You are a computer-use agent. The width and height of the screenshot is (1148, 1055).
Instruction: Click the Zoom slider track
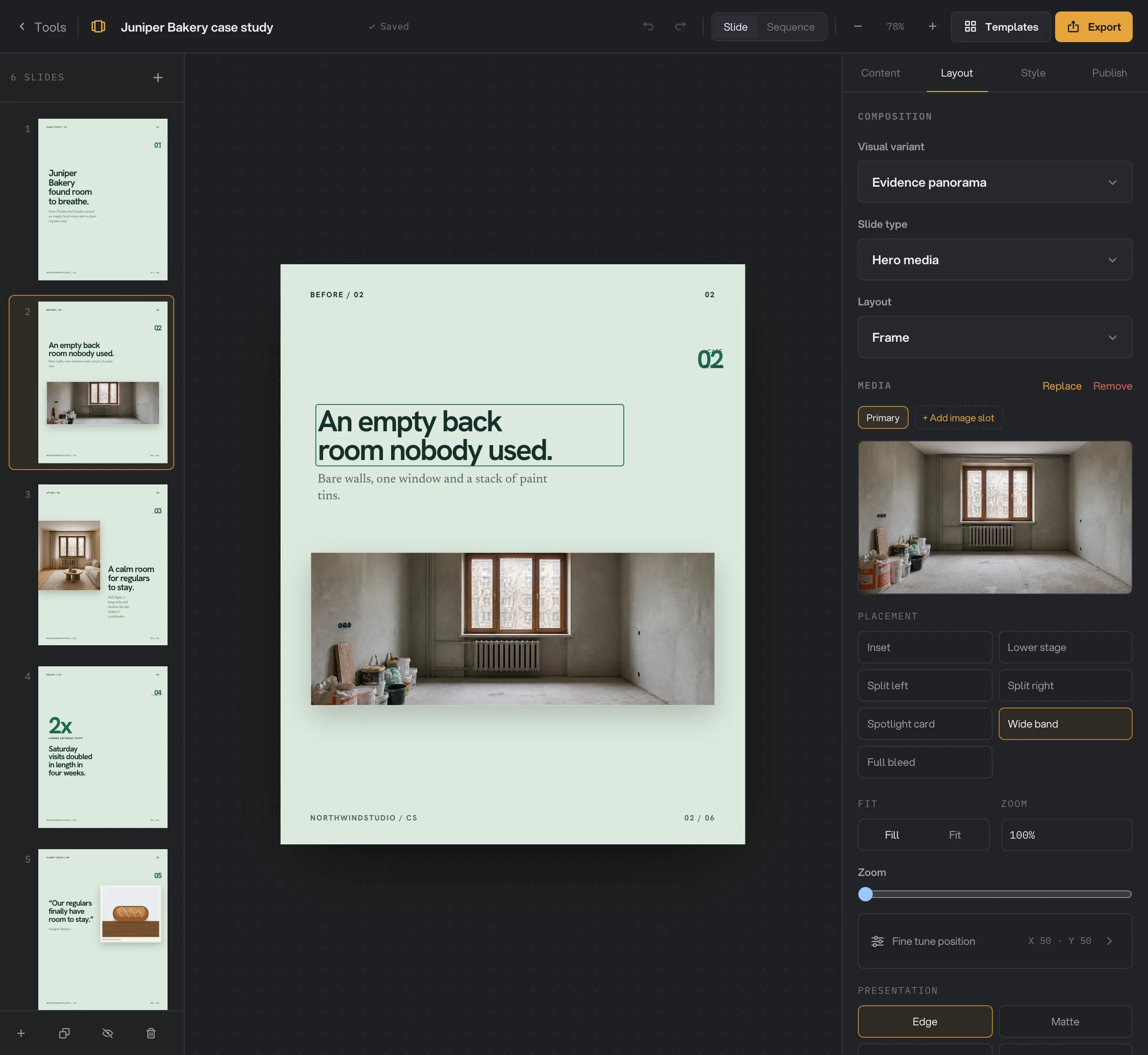[x=994, y=895]
